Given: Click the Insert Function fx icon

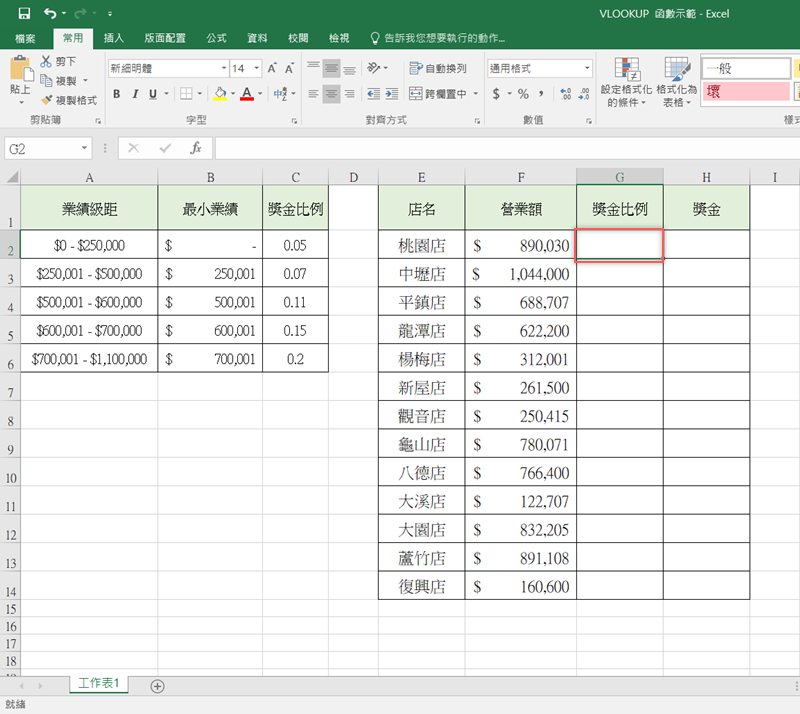Looking at the screenshot, I should 196,148.
